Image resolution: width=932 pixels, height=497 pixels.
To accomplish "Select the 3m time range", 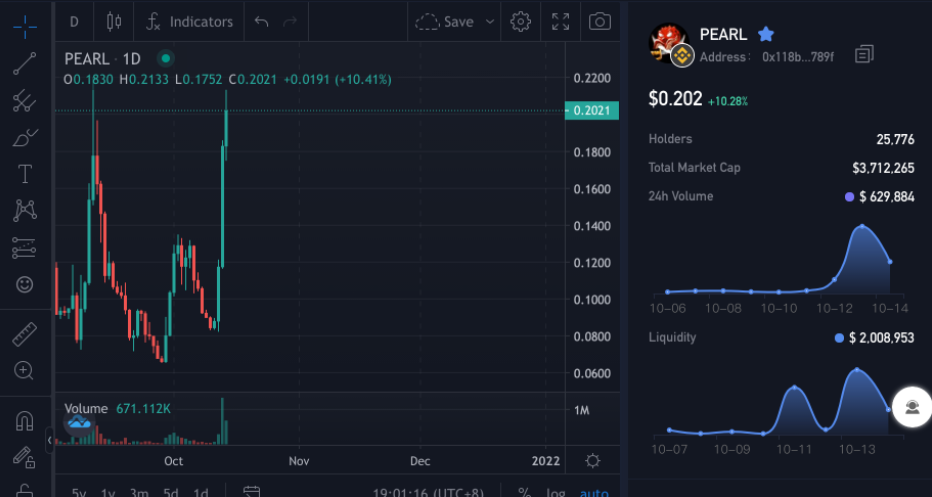I will tap(139, 492).
